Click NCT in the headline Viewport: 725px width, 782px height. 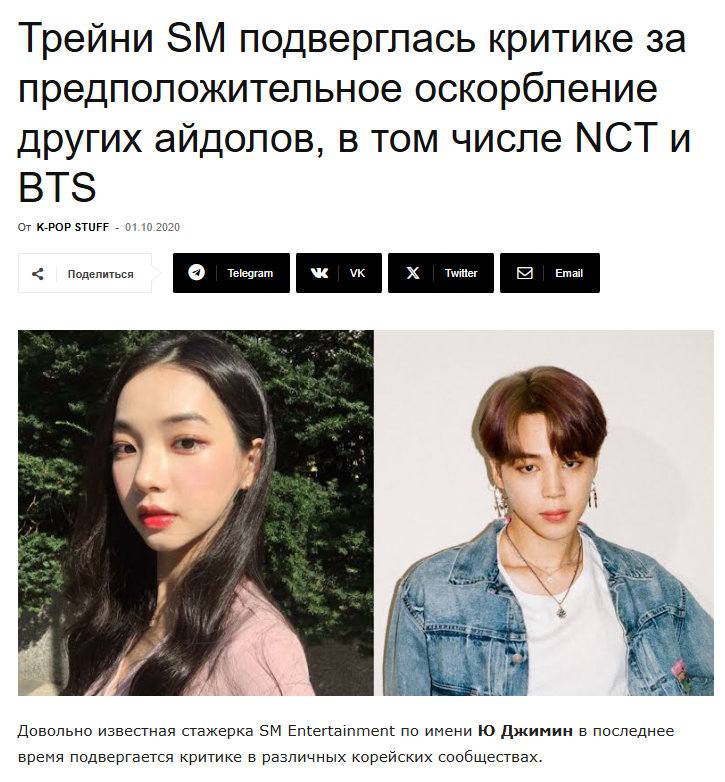click(616, 137)
